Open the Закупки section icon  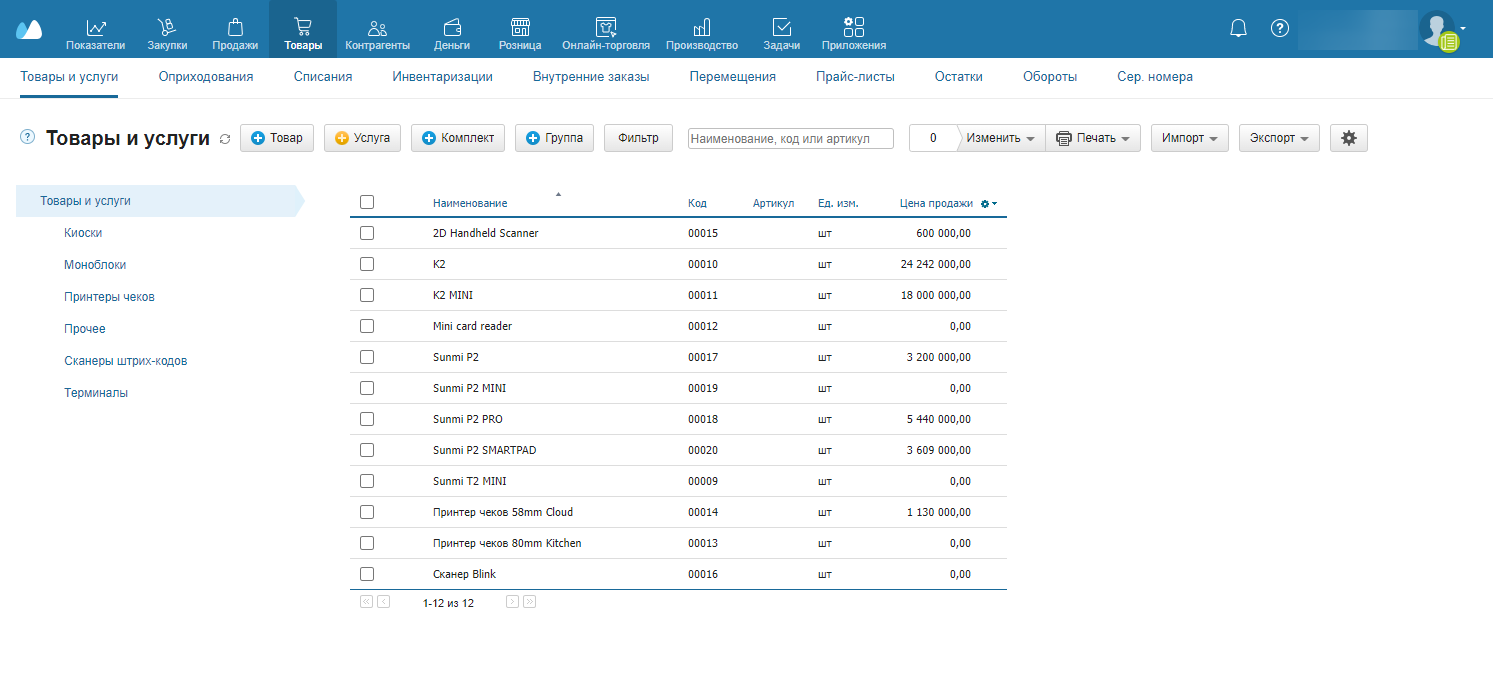[167, 28]
